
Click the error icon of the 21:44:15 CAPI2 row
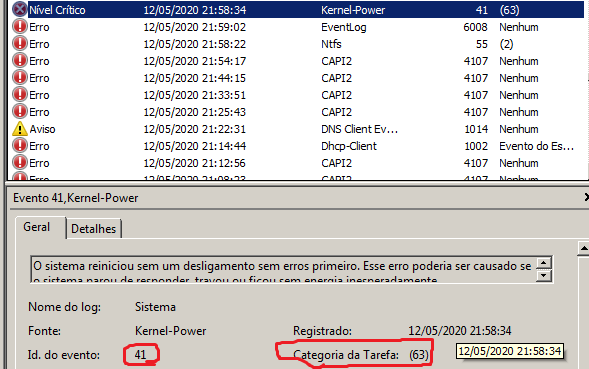[x=20, y=77]
